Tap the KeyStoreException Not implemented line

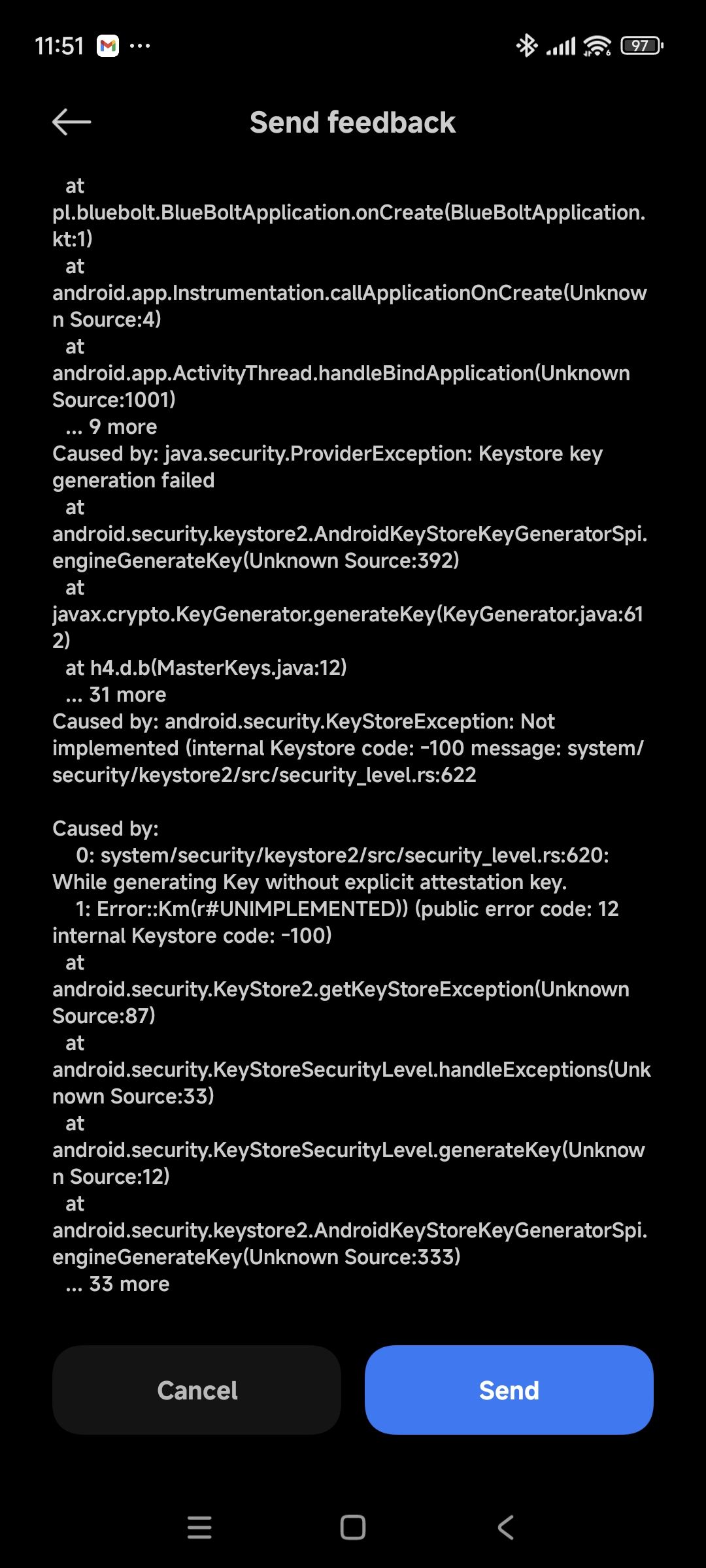348,748
